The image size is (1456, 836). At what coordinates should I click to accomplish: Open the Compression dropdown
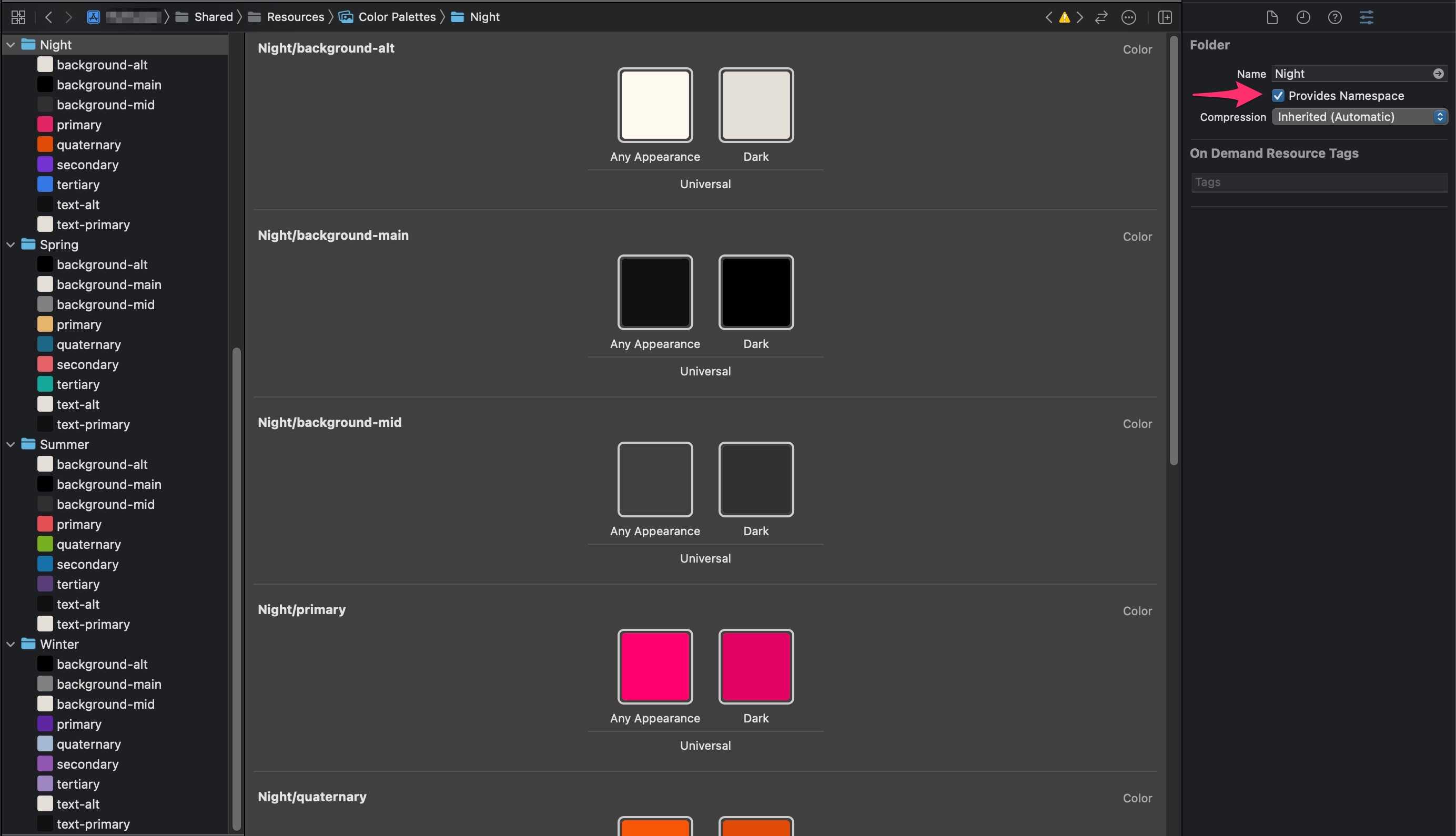tap(1359, 117)
